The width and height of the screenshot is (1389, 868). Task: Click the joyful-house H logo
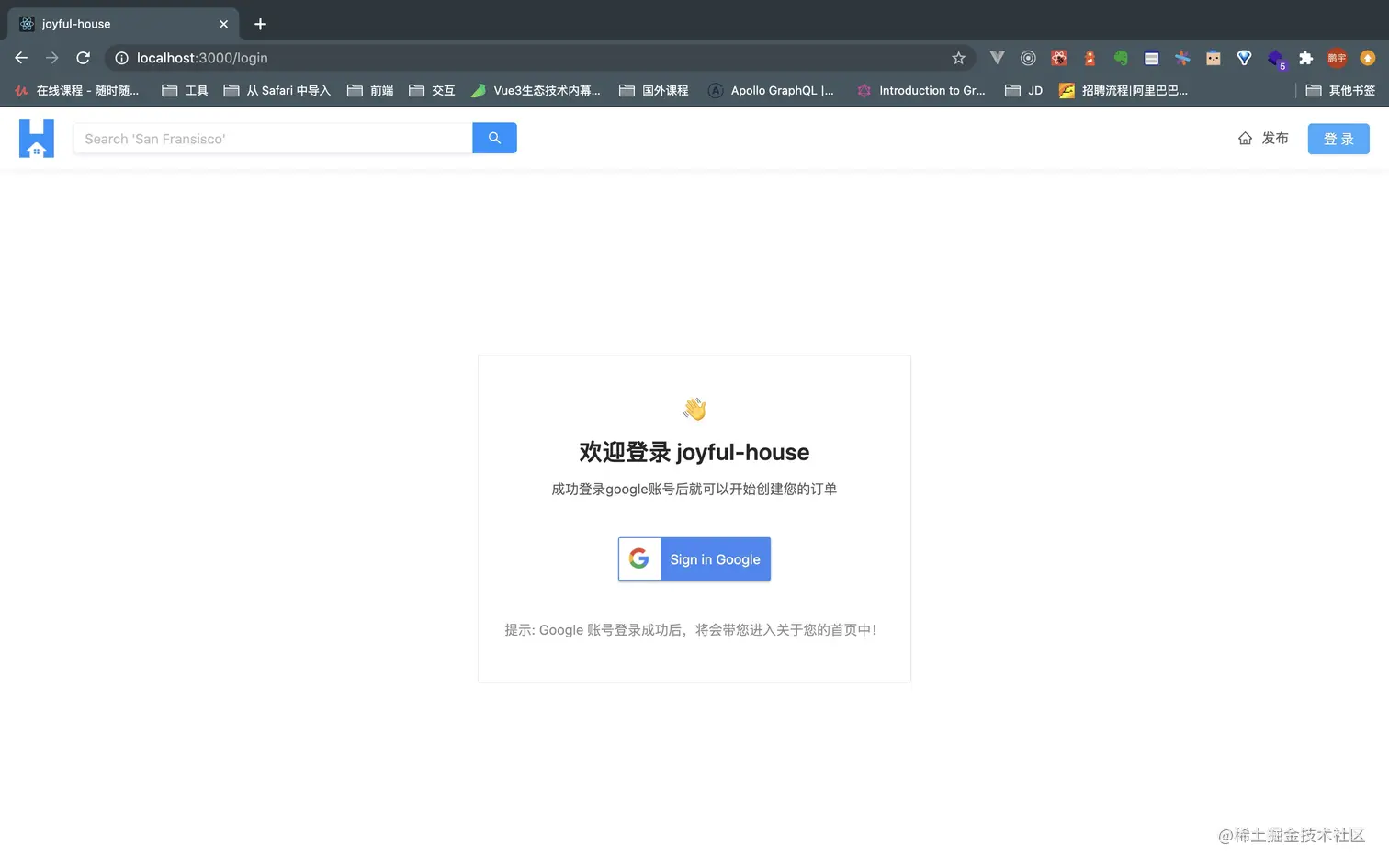click(37, 139)
